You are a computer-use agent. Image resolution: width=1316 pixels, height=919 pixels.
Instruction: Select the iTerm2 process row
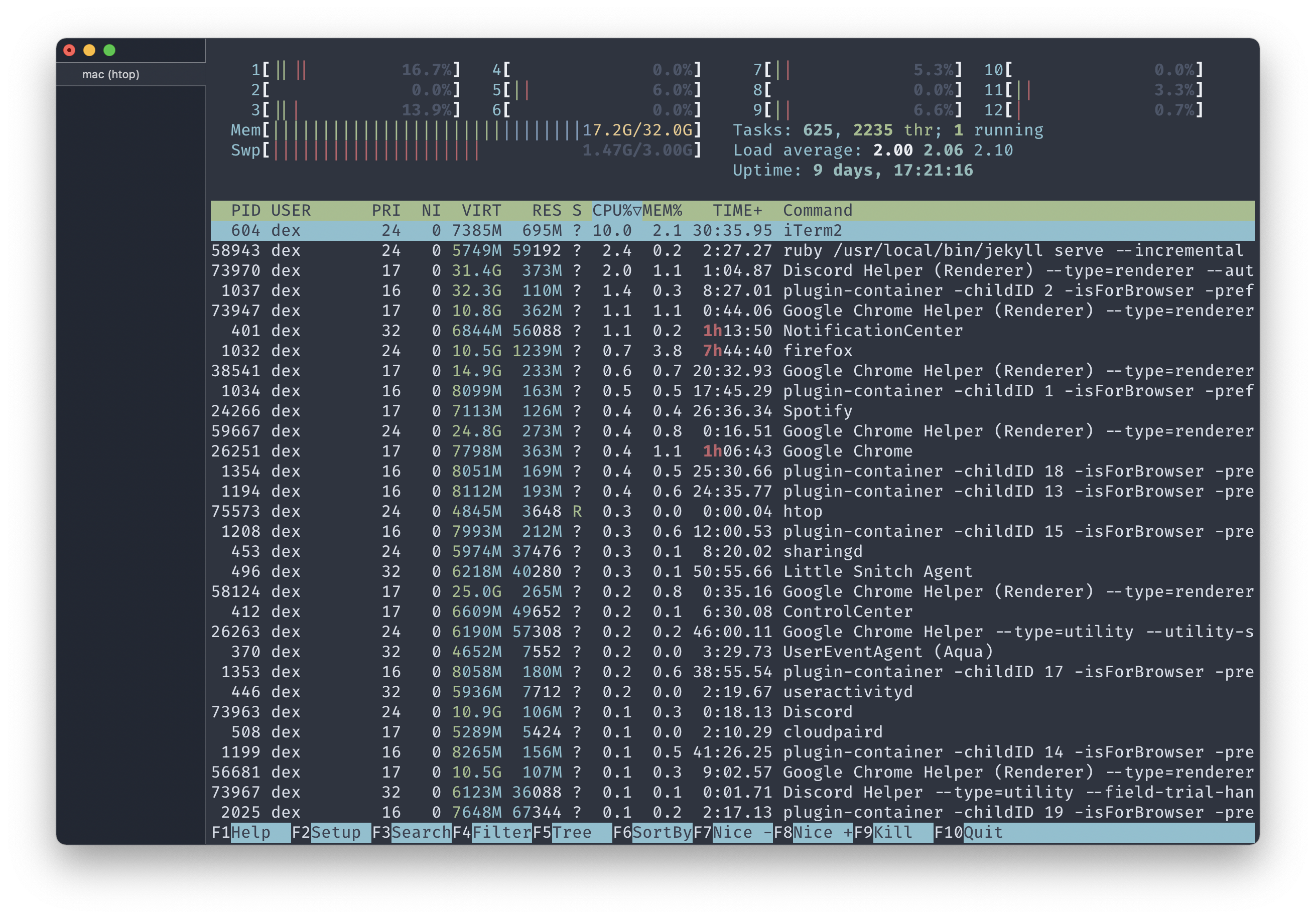pos(732,230)
